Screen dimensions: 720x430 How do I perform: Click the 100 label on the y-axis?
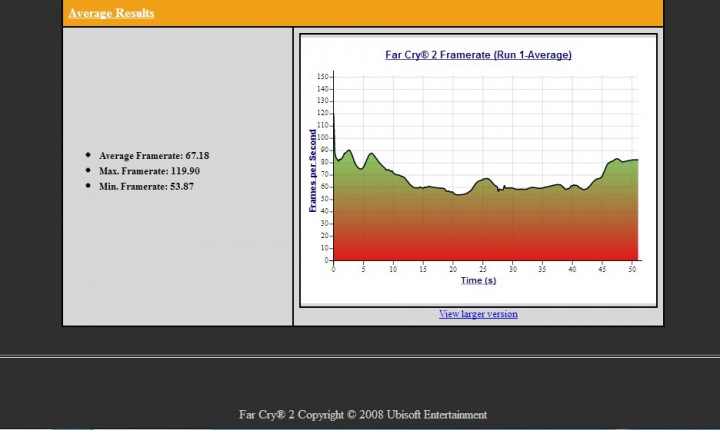[x=322, y=138]
